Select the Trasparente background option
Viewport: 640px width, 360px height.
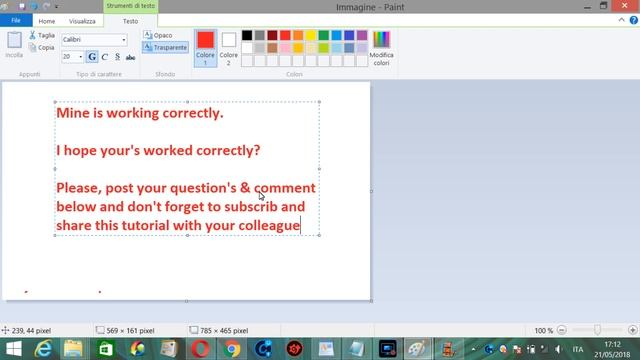pyautogui.click(x=165, y=47)
